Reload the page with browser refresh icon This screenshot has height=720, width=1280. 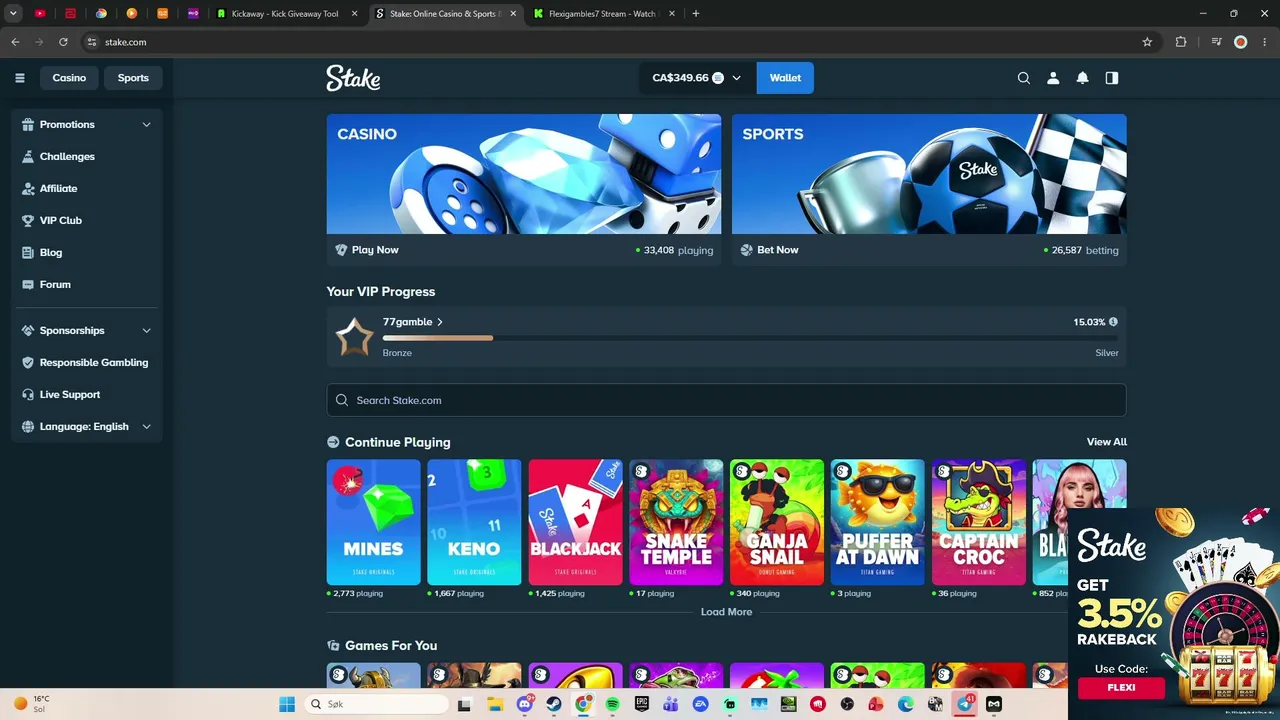click(x=63, y=42)
